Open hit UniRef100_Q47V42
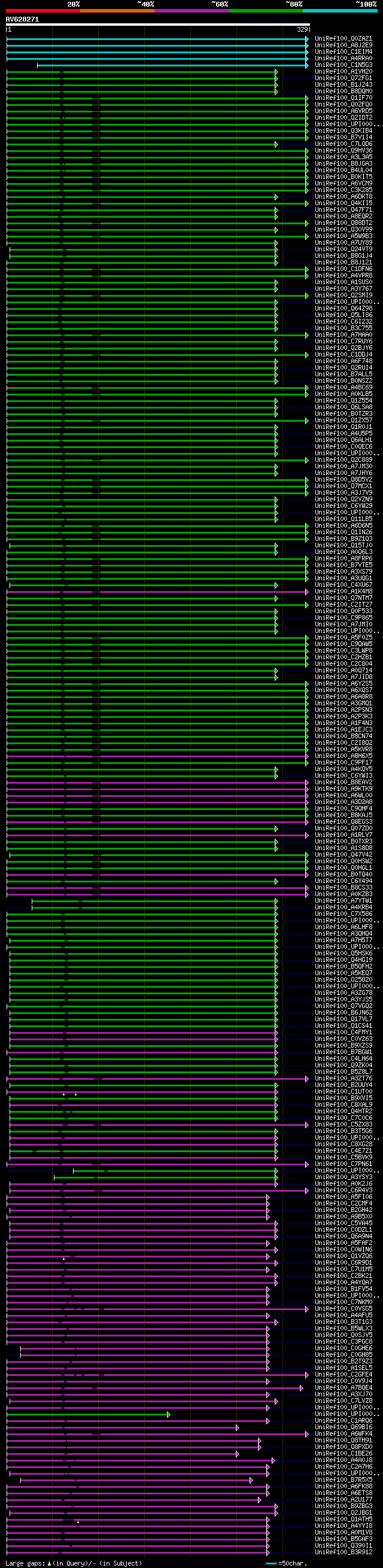 344,855
